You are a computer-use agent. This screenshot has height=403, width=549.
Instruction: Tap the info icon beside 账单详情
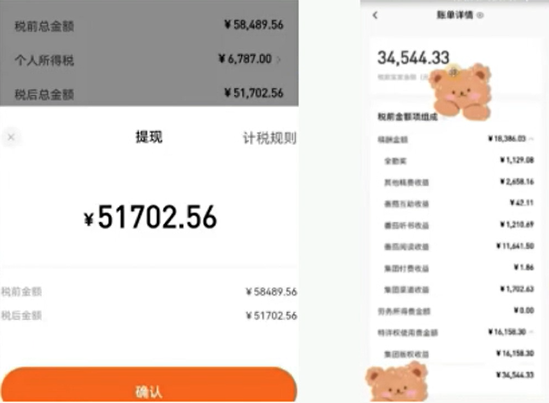[480, 15]
